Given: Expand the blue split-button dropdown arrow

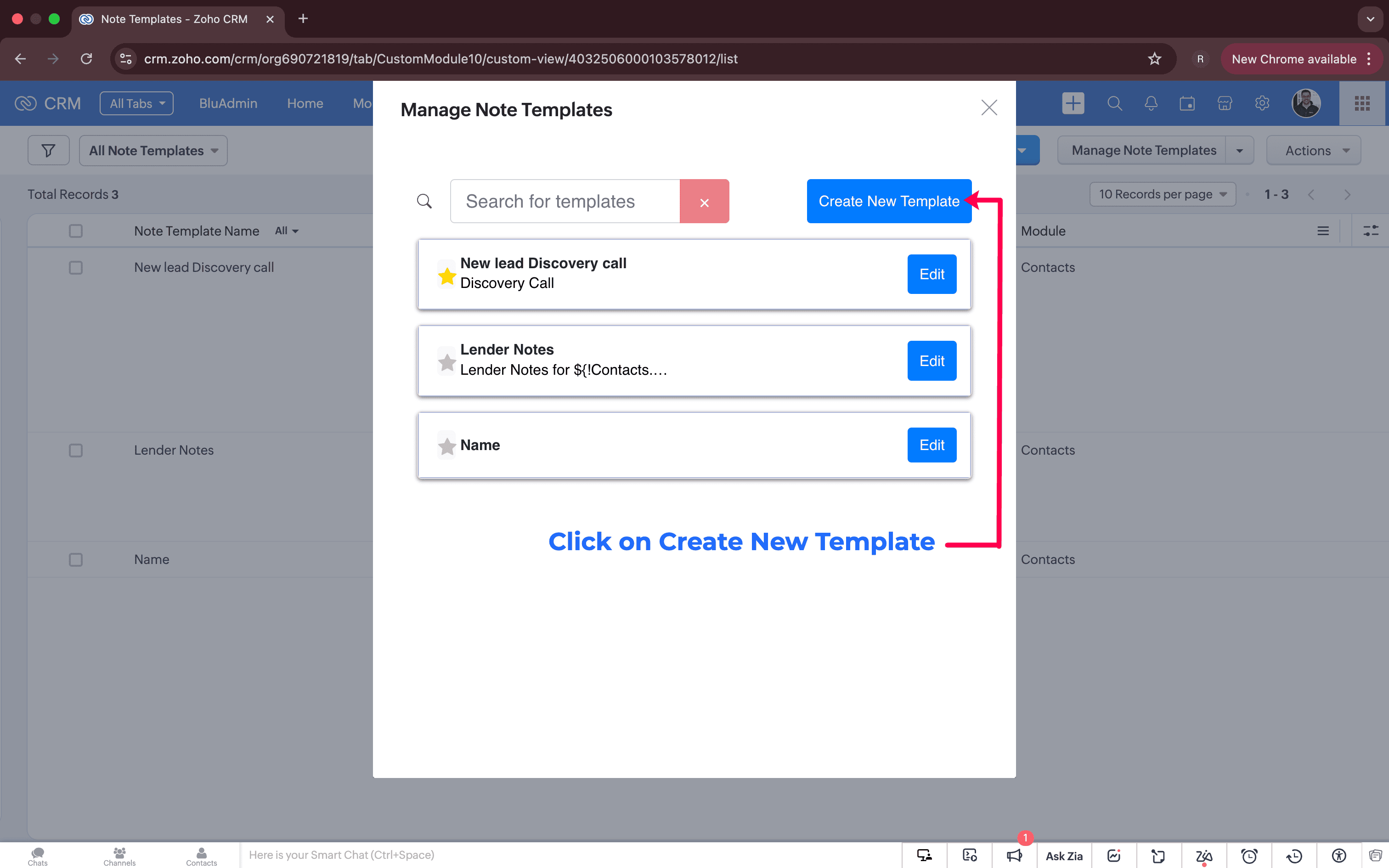Looking at the screenshot, I should point(1022,151).
